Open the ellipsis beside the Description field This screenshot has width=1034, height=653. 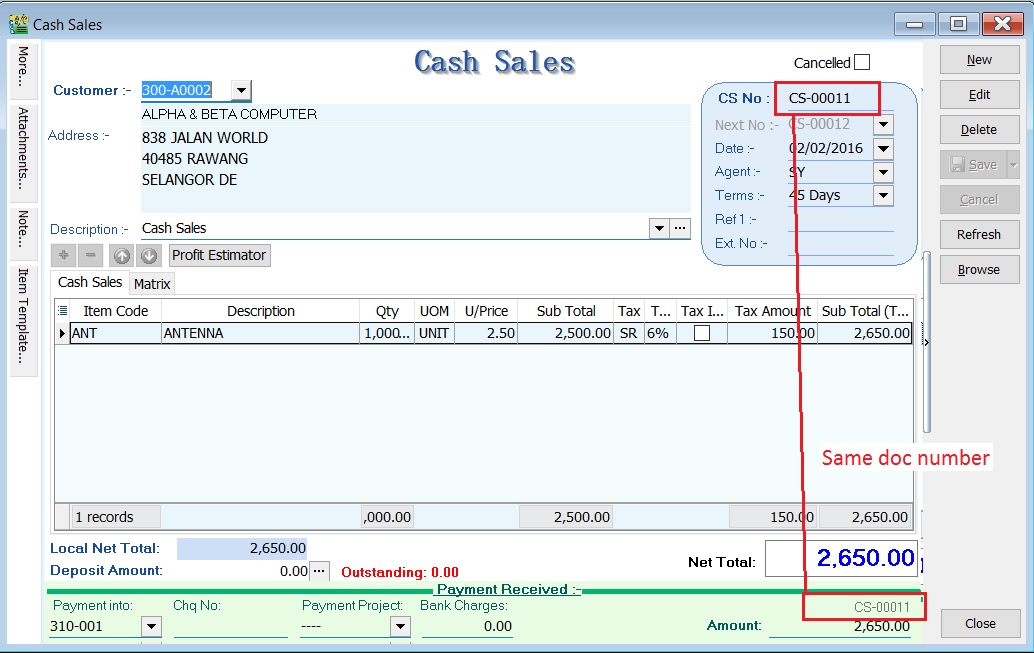(680, 228)
